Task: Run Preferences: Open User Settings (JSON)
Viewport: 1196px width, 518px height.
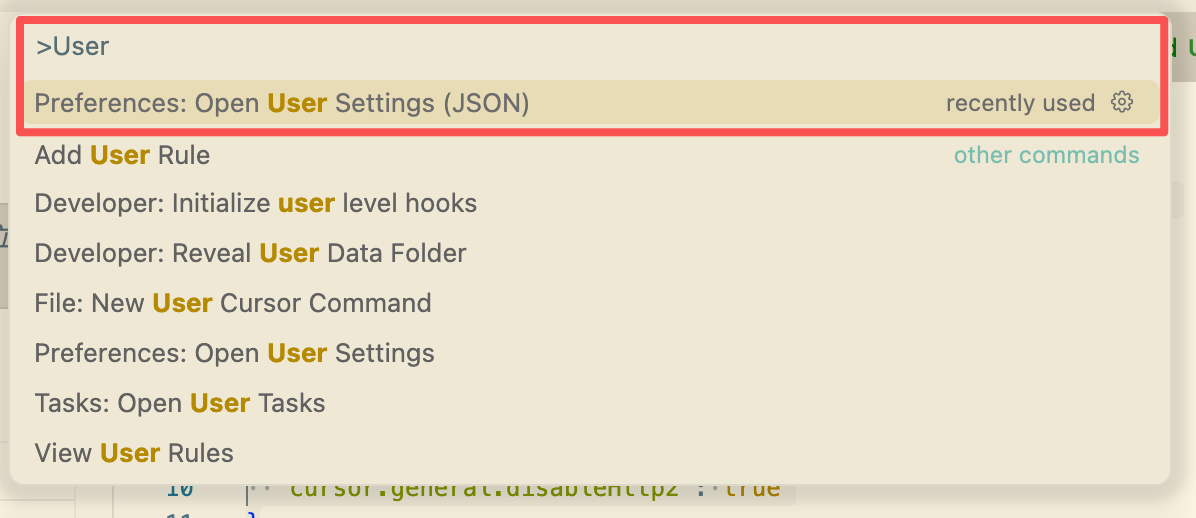Action: tap(282, 103)
